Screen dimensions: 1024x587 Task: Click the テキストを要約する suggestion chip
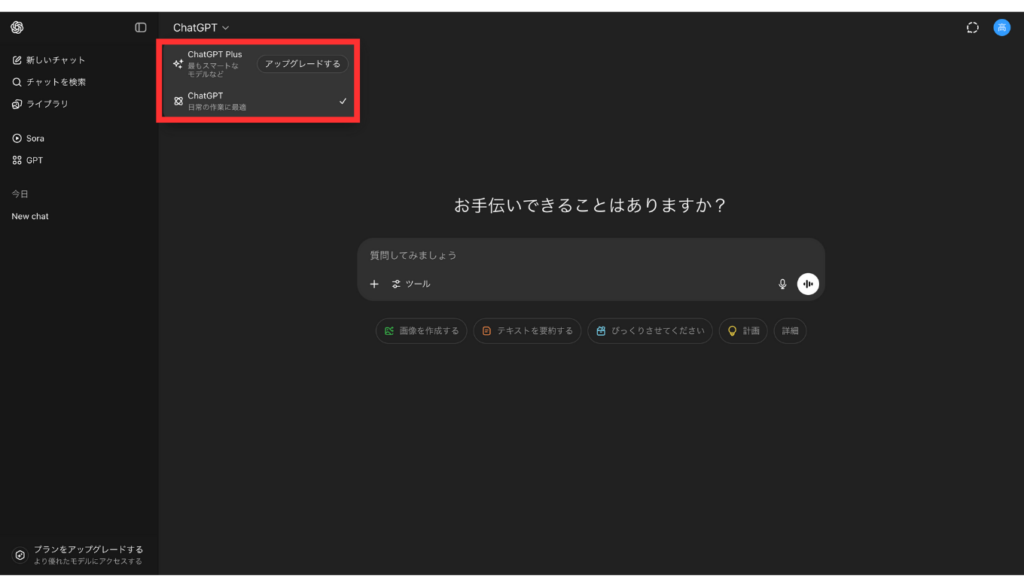tap(527, 331)
